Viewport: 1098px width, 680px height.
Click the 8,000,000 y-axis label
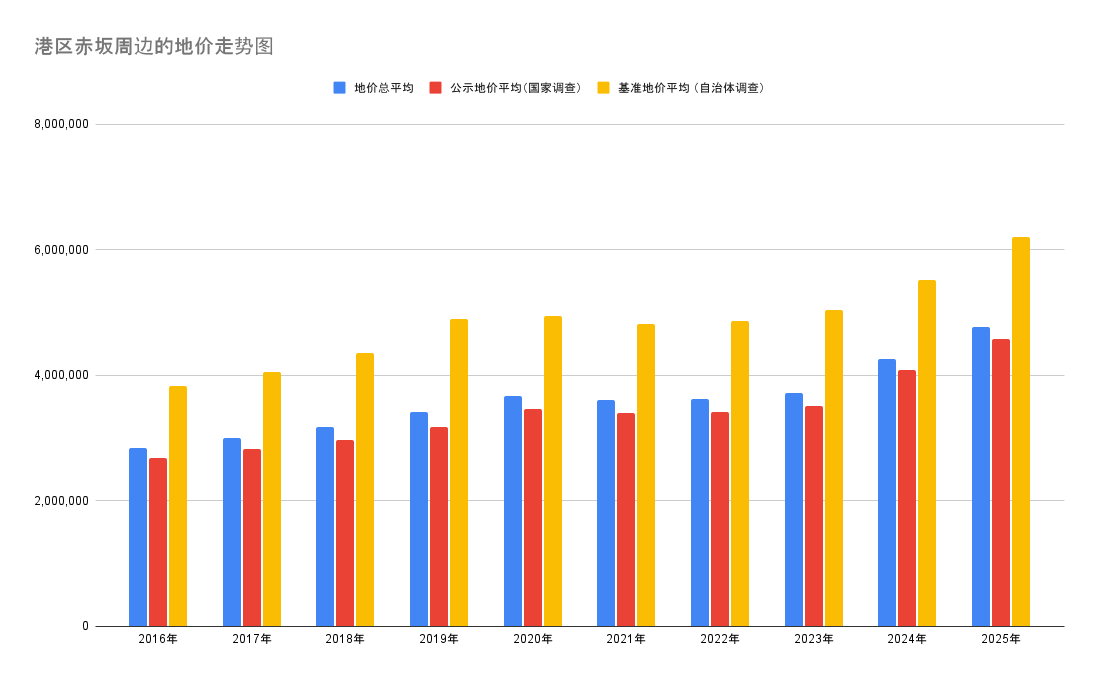tap(61, 124)
